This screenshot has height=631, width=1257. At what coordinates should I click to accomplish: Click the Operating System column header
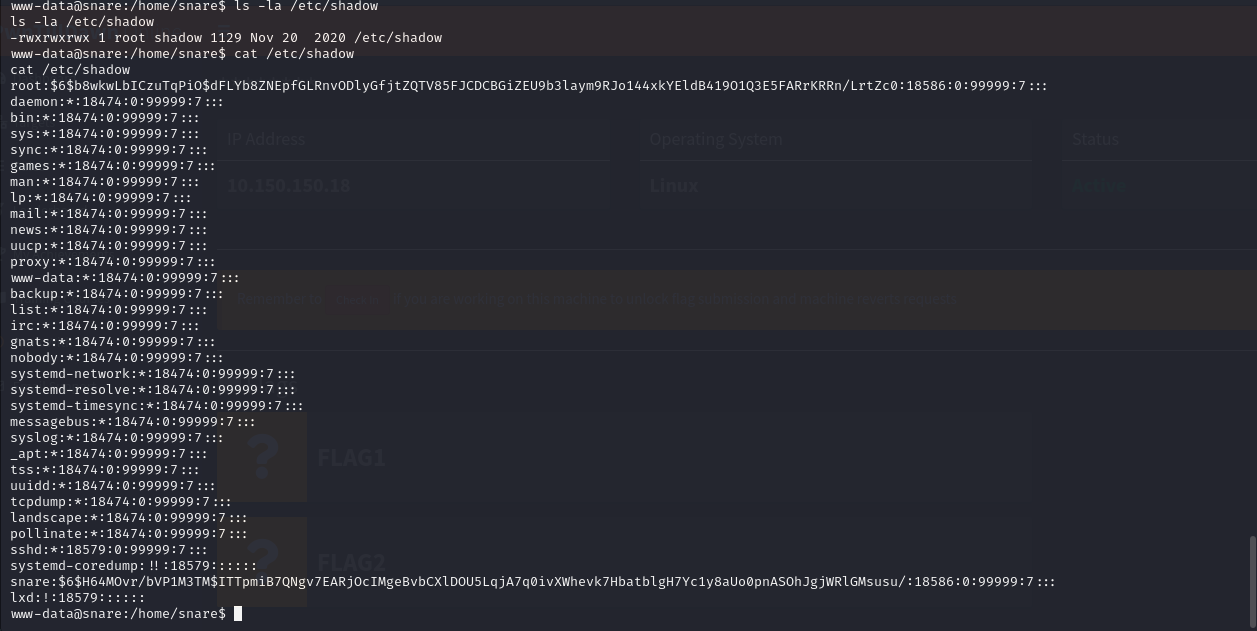(715, 139)
